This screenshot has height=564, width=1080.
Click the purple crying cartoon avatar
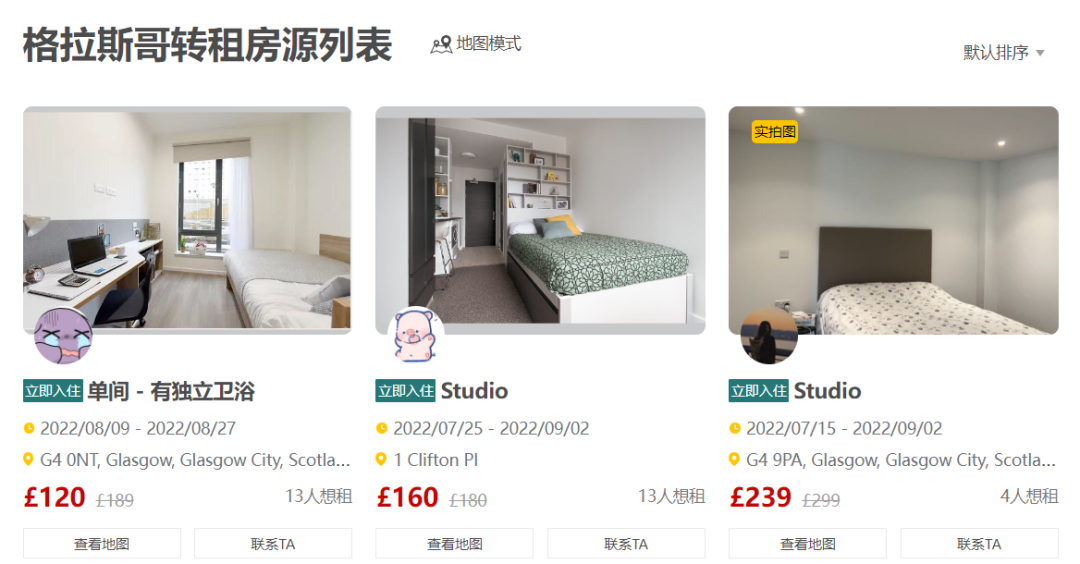click(x=63, y=335)
